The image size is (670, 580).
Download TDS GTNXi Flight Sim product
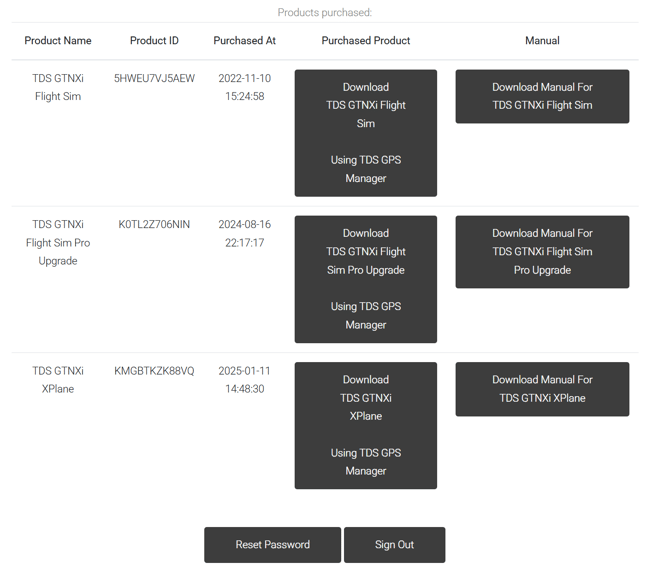[365, 133]
